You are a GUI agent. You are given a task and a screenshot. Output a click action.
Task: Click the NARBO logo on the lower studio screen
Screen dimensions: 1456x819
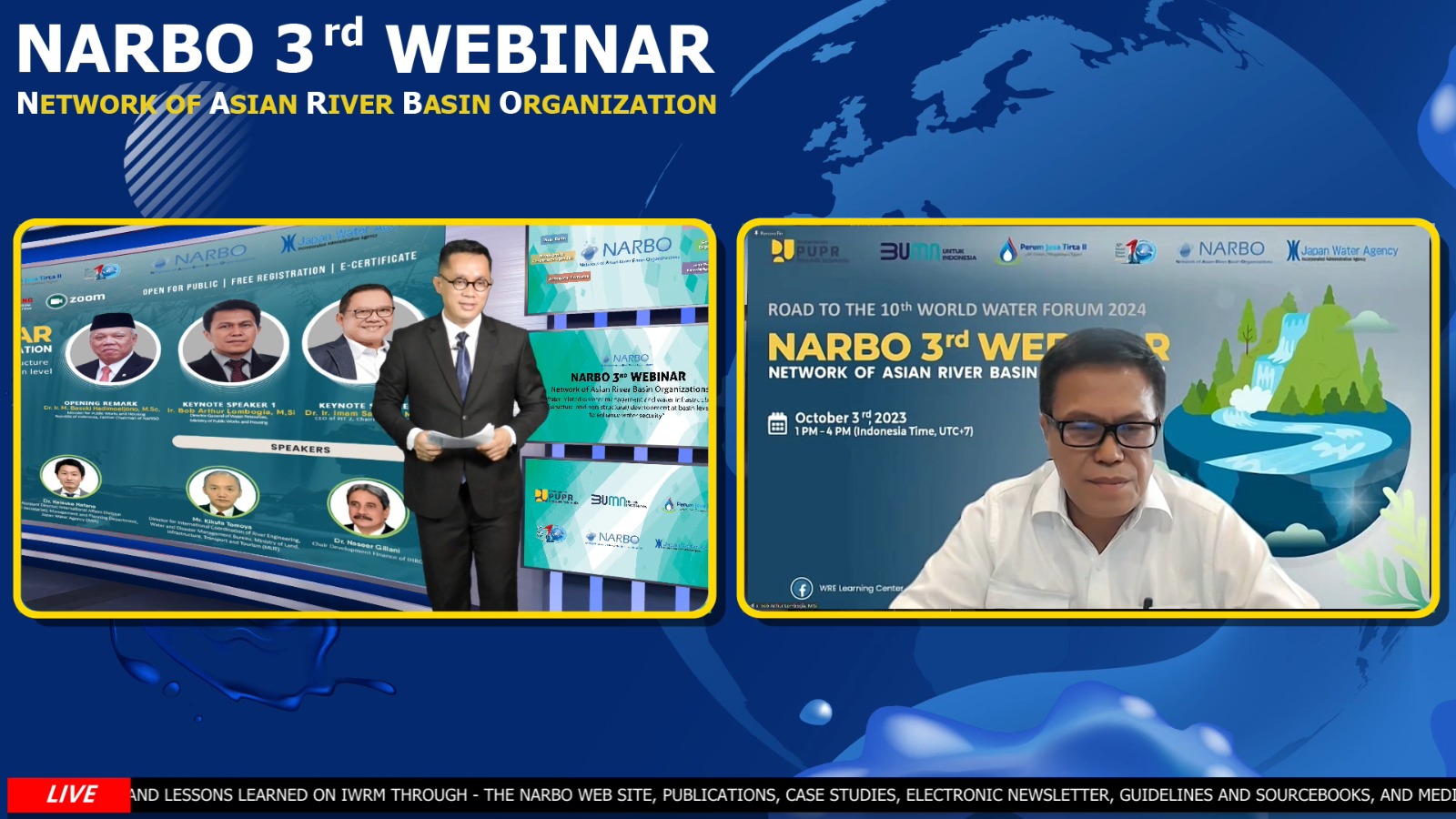pyautogui.click(x=612, y=539)
